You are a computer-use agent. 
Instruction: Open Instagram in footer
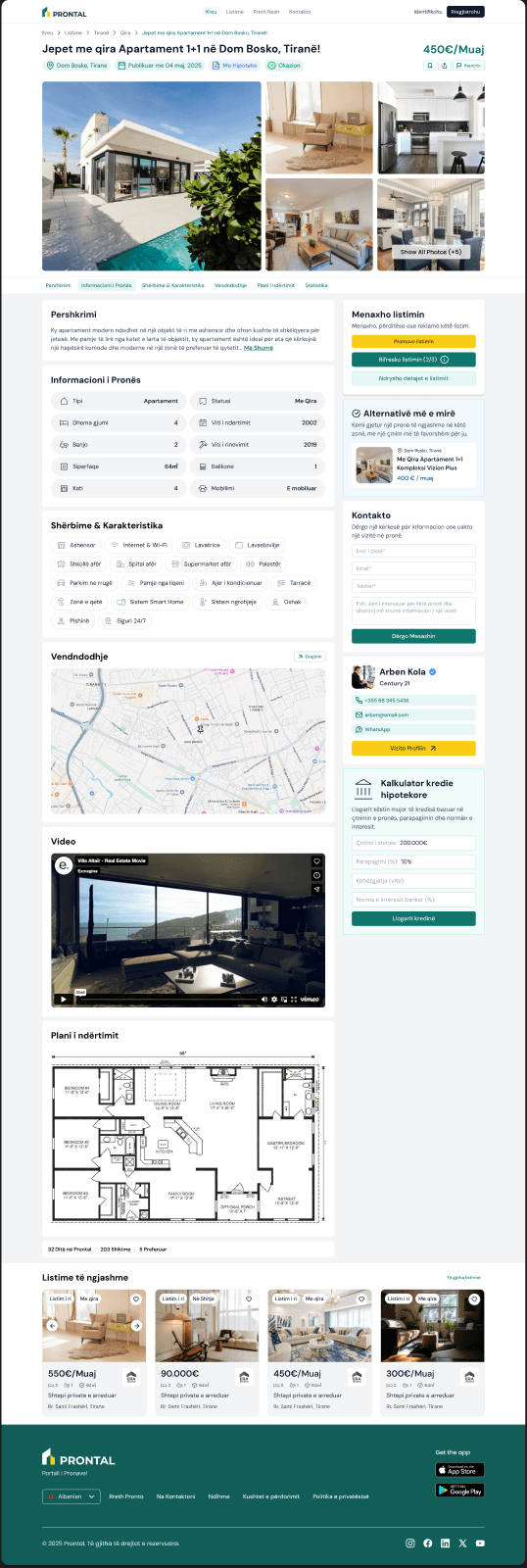tap(410, 1543)
